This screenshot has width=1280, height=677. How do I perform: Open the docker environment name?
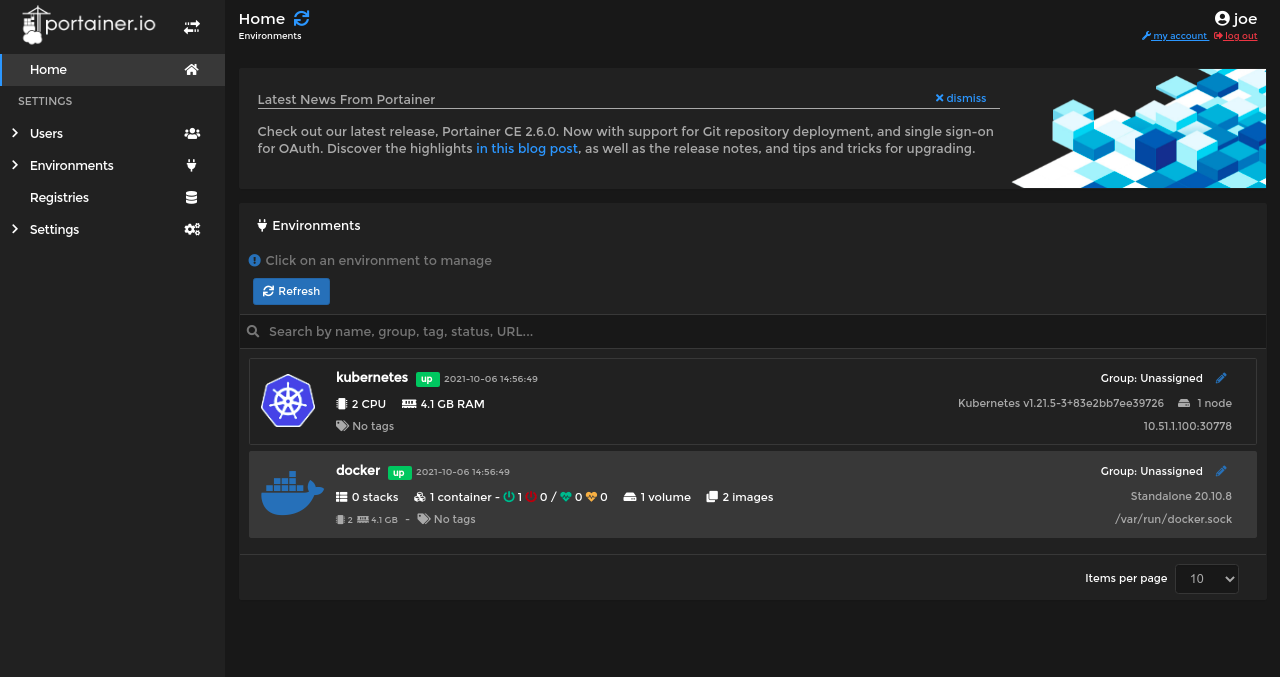[358, 471]
